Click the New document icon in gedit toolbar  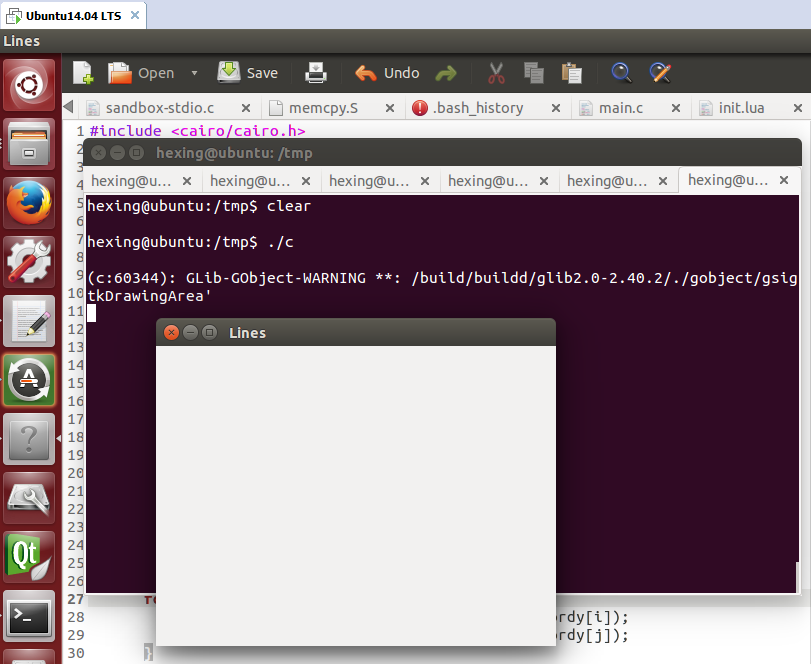(83, 73)
